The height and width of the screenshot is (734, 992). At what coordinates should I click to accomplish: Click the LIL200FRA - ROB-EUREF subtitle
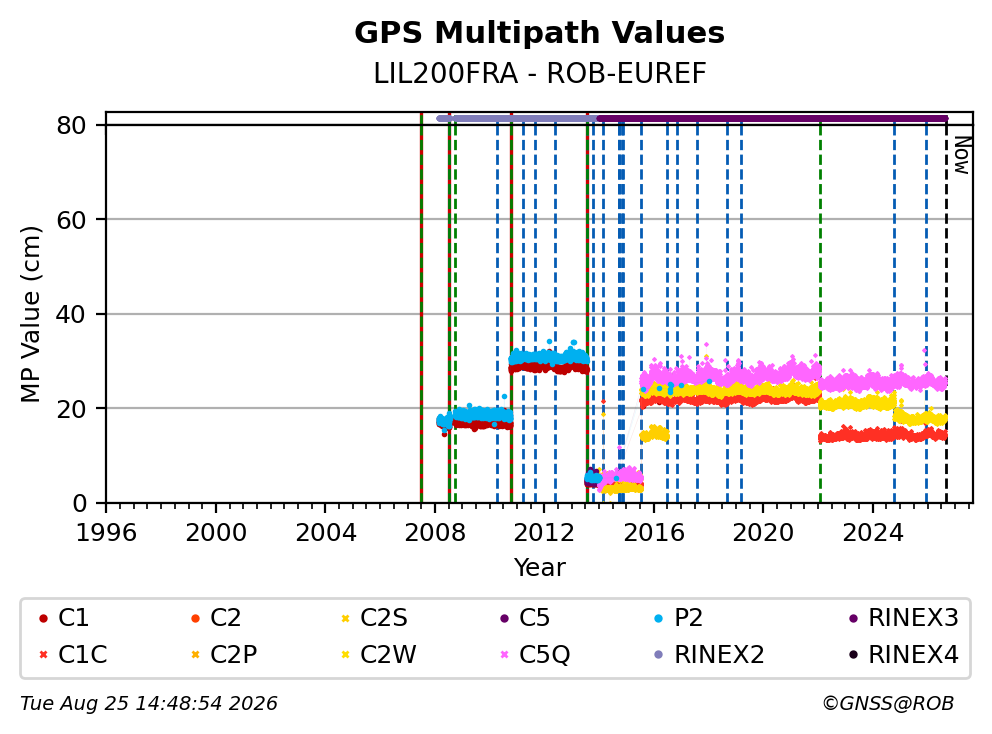coord(539,73)
